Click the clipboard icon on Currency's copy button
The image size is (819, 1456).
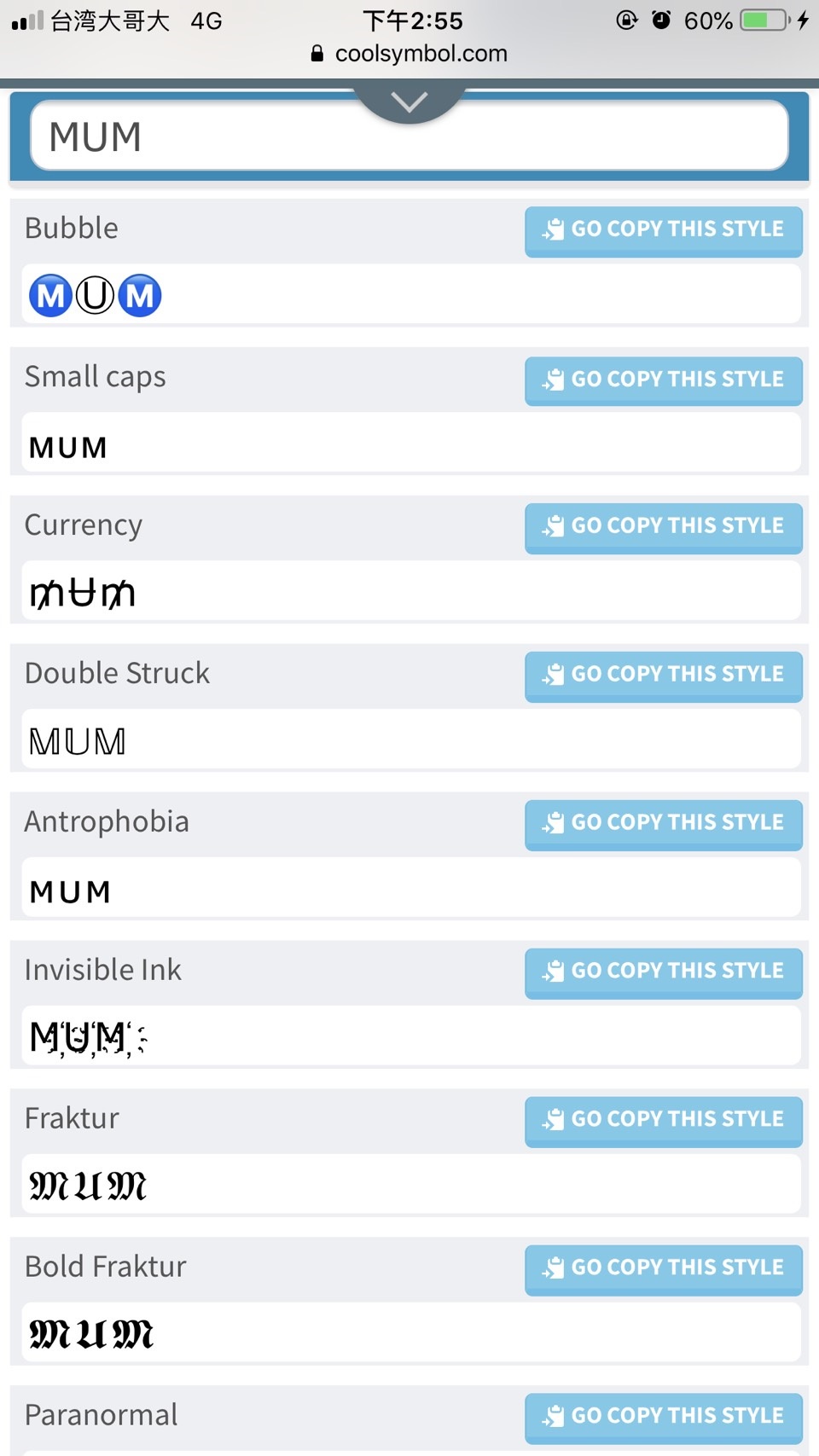coord(553,525)
